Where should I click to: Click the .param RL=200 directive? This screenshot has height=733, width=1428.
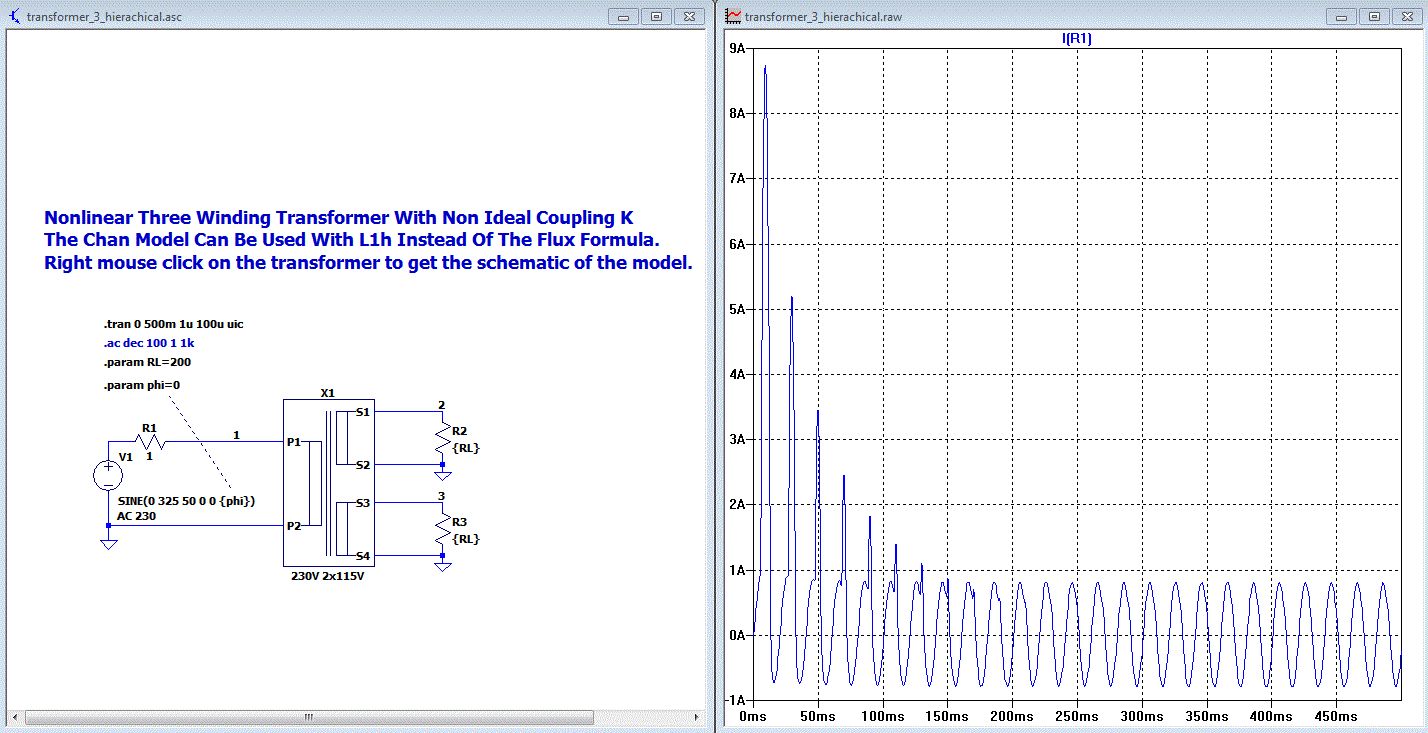tap(147, 362)
